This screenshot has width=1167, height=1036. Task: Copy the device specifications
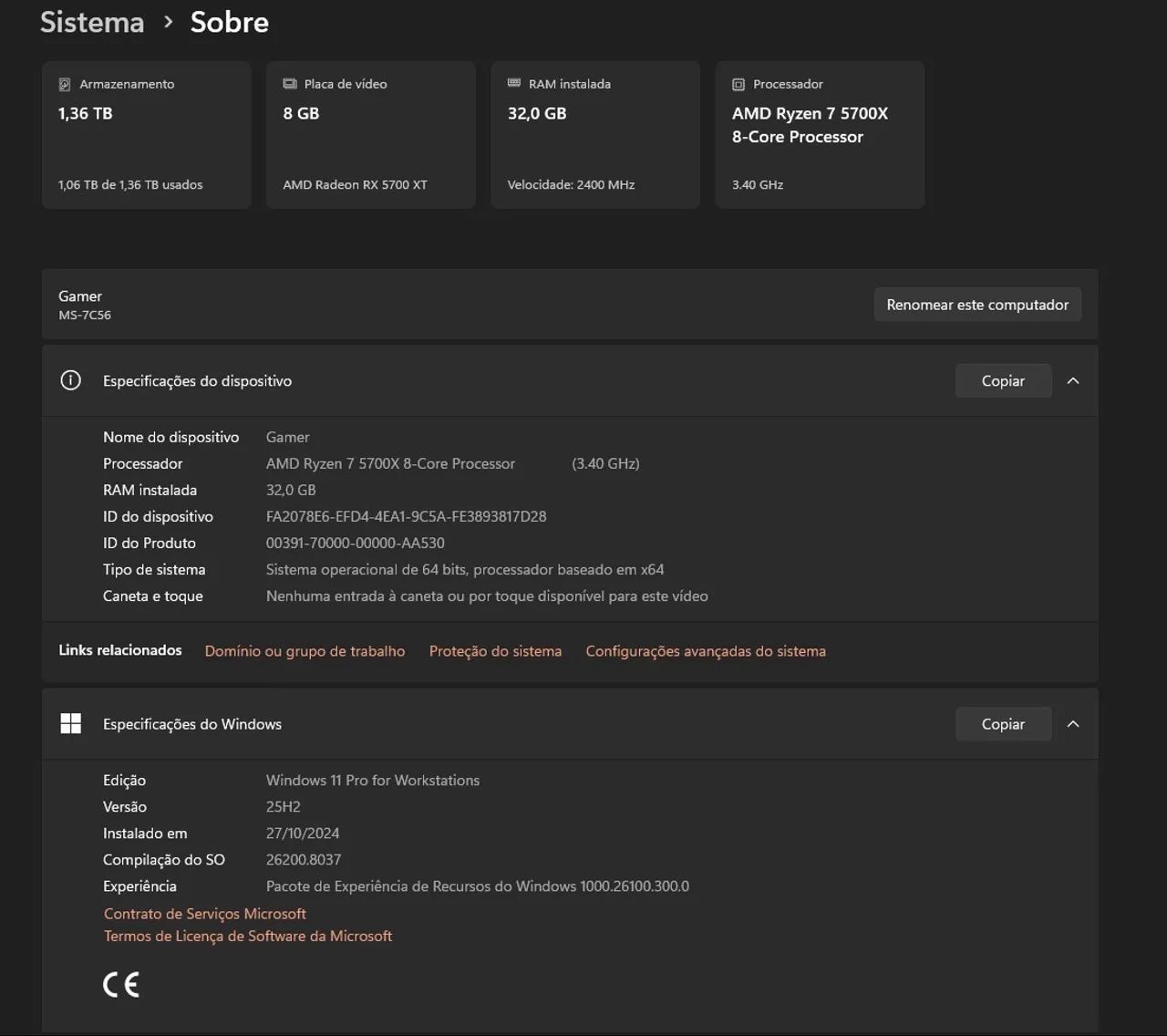coord(1003,381)
